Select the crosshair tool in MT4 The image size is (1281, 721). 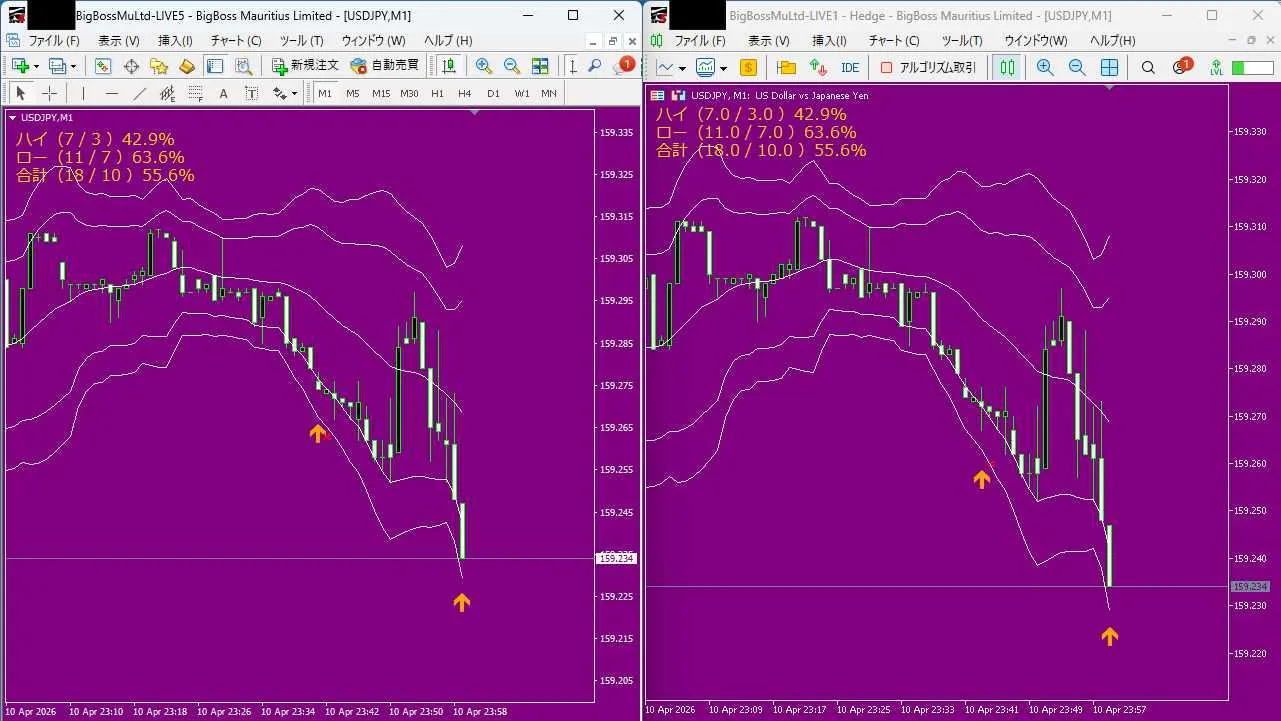[x=48, y=93]
